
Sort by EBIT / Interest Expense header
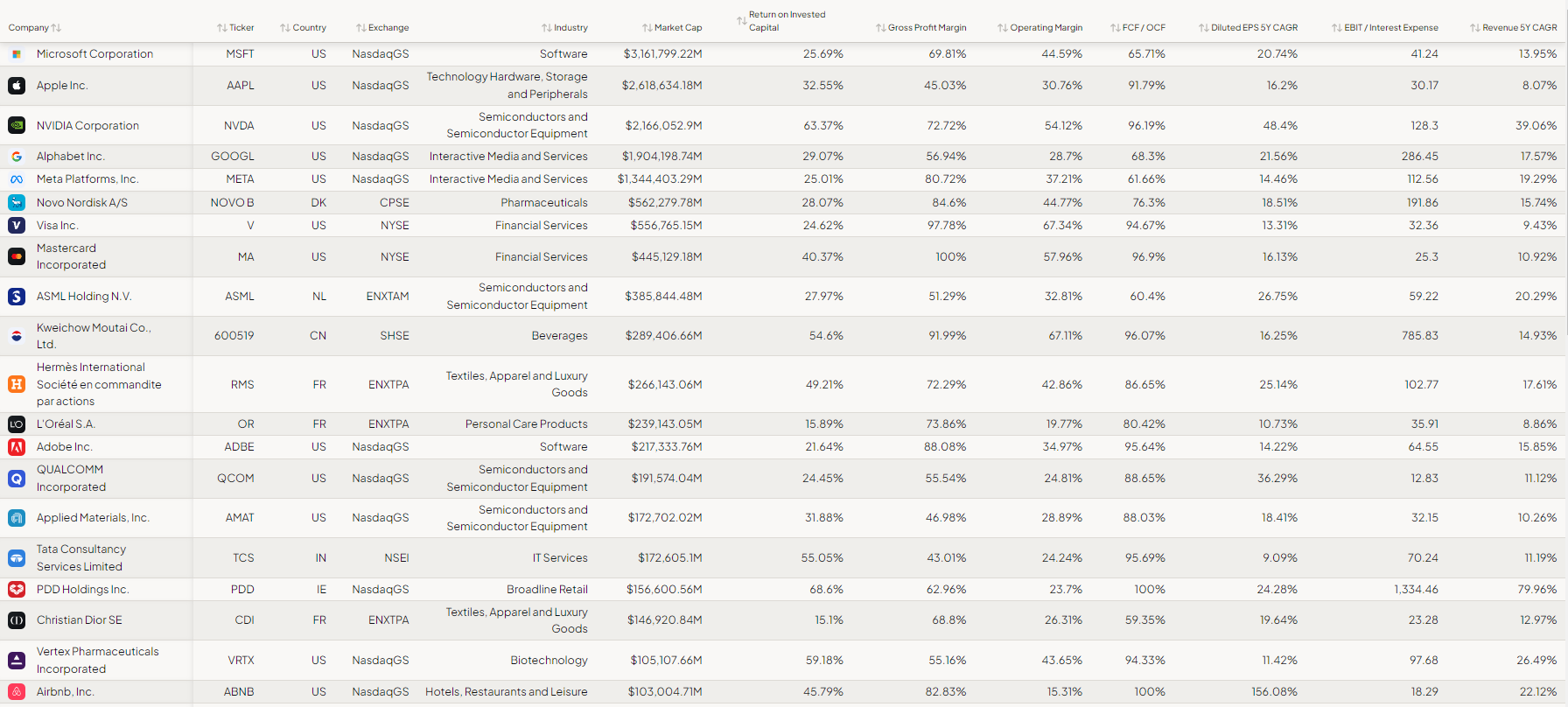tap(1385, 28)
